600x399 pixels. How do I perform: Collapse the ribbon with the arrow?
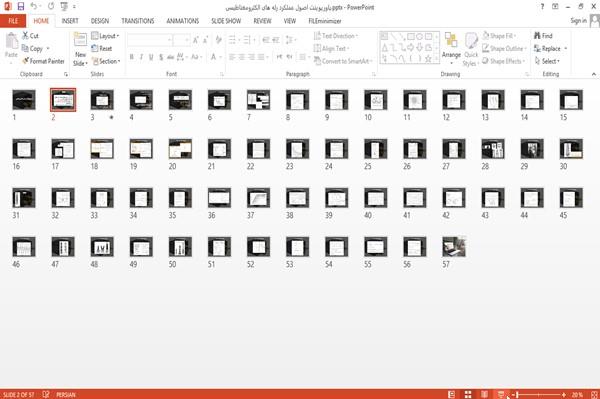point(593,74)
